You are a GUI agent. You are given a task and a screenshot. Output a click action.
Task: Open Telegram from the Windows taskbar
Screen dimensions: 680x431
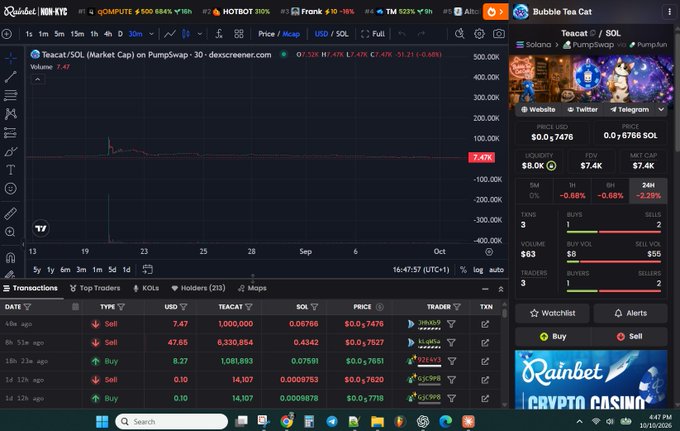(x=332, y=421)
